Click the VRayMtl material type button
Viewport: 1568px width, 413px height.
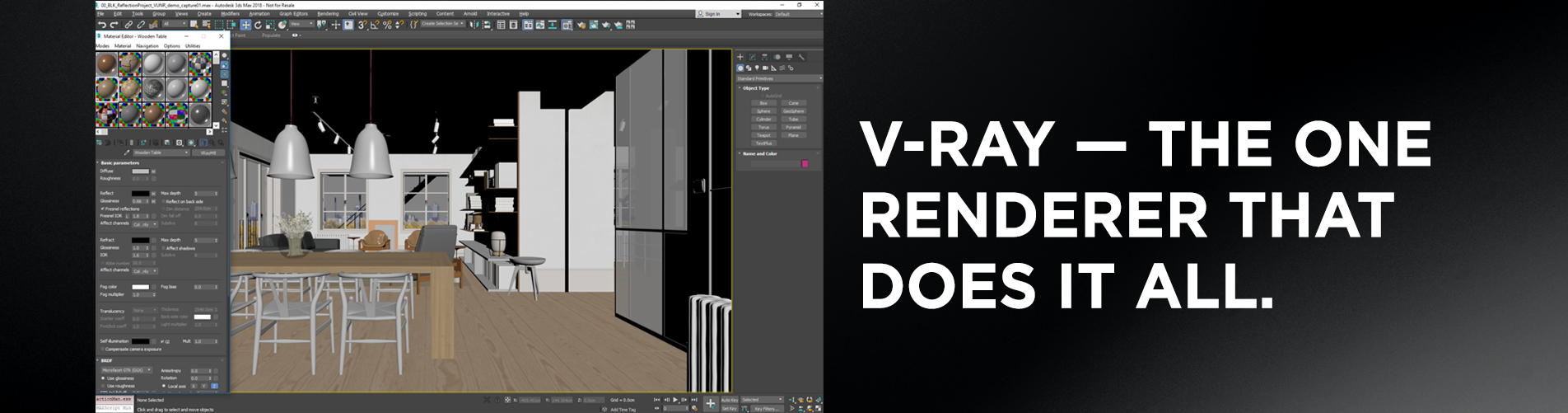pyautogui.click(x=208, y=153)
